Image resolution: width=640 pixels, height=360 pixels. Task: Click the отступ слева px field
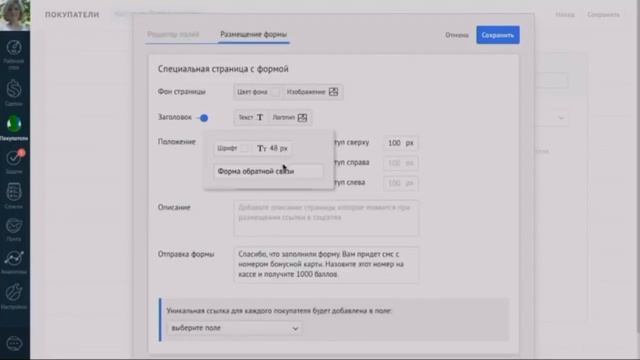400,183
